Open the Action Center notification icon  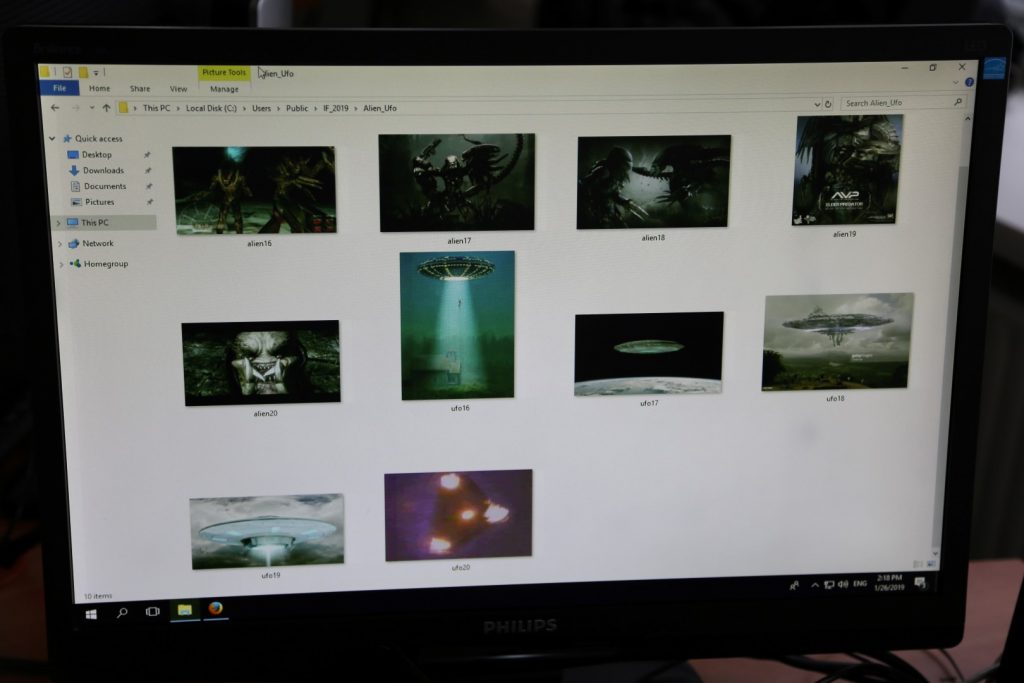tap(920, 582)
